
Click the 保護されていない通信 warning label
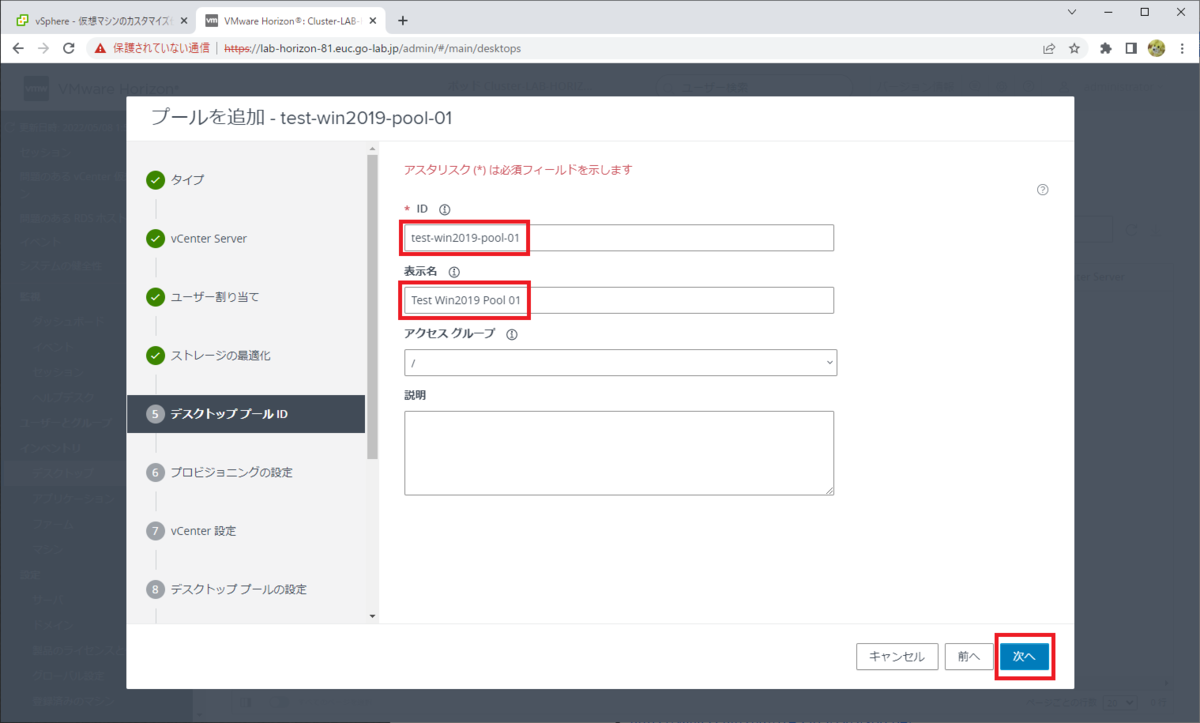[161, 48]
